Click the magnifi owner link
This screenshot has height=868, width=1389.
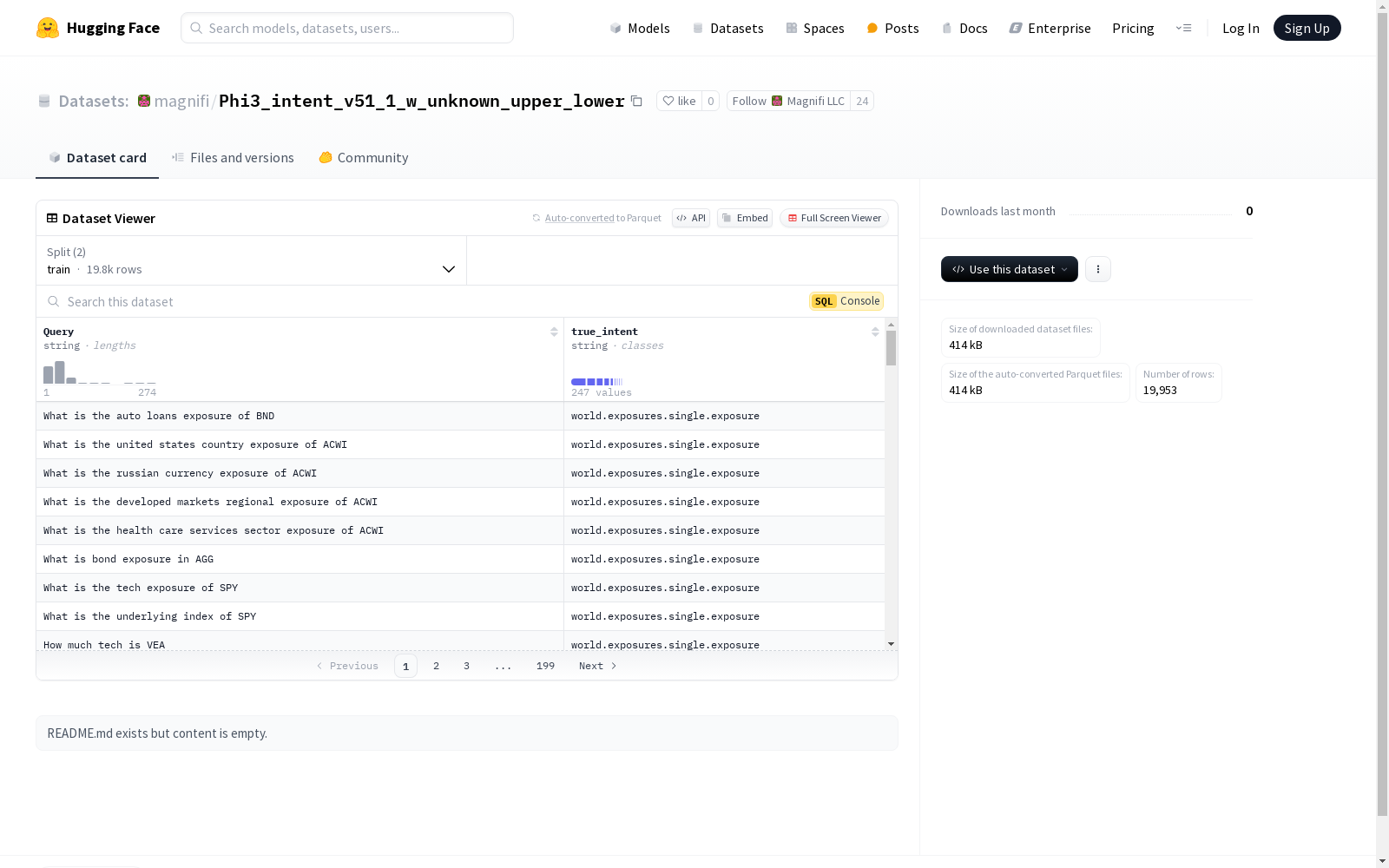pyautogui.click(x=181, y=101)
